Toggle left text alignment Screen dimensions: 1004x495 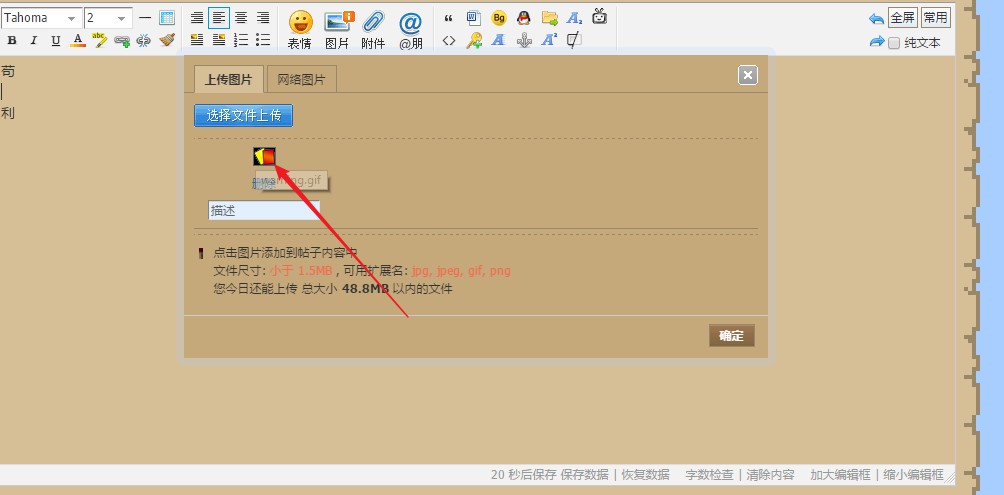pyautogui.click(x=218, y=18)
